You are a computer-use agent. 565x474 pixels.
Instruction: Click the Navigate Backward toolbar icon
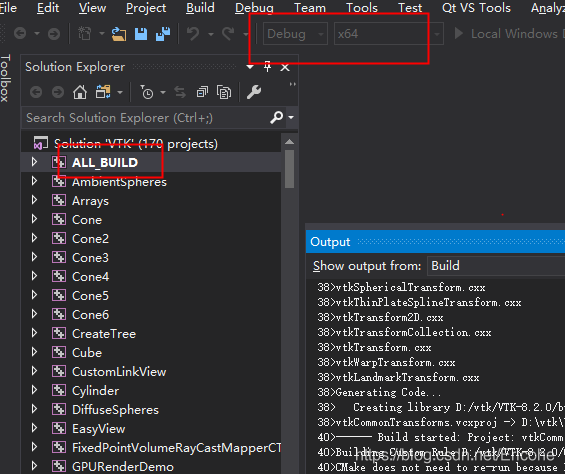pos(20,34)
